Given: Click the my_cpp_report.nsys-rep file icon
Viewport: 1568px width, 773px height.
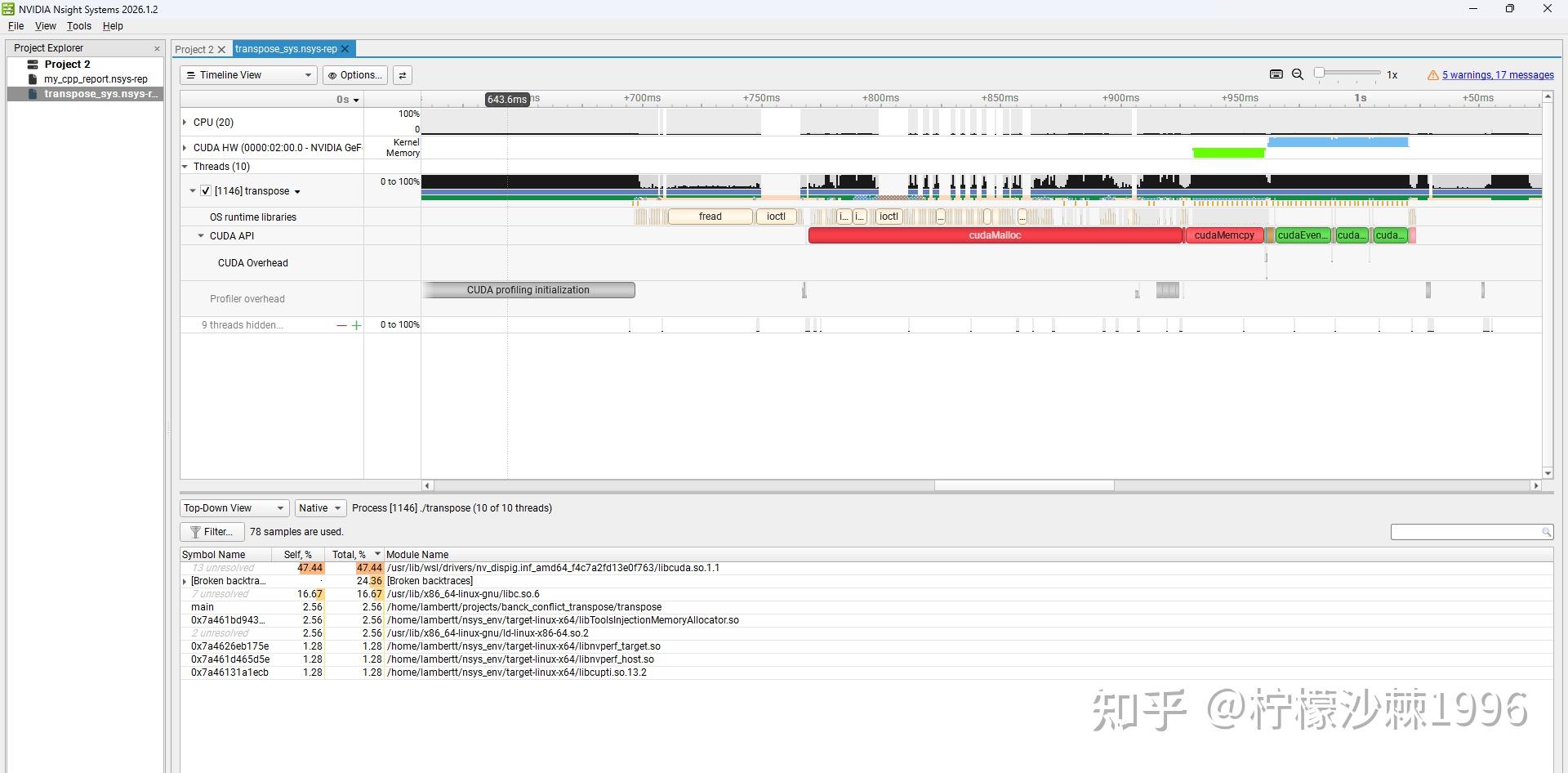Looking at the screenshot, I should [33, 79].
